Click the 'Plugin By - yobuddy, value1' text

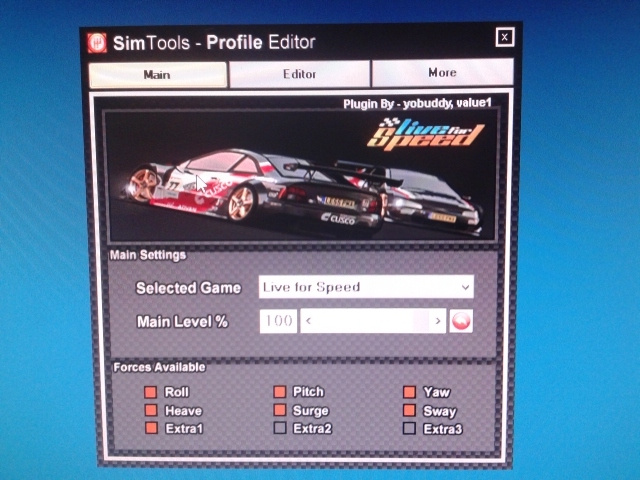coord(417,104)
